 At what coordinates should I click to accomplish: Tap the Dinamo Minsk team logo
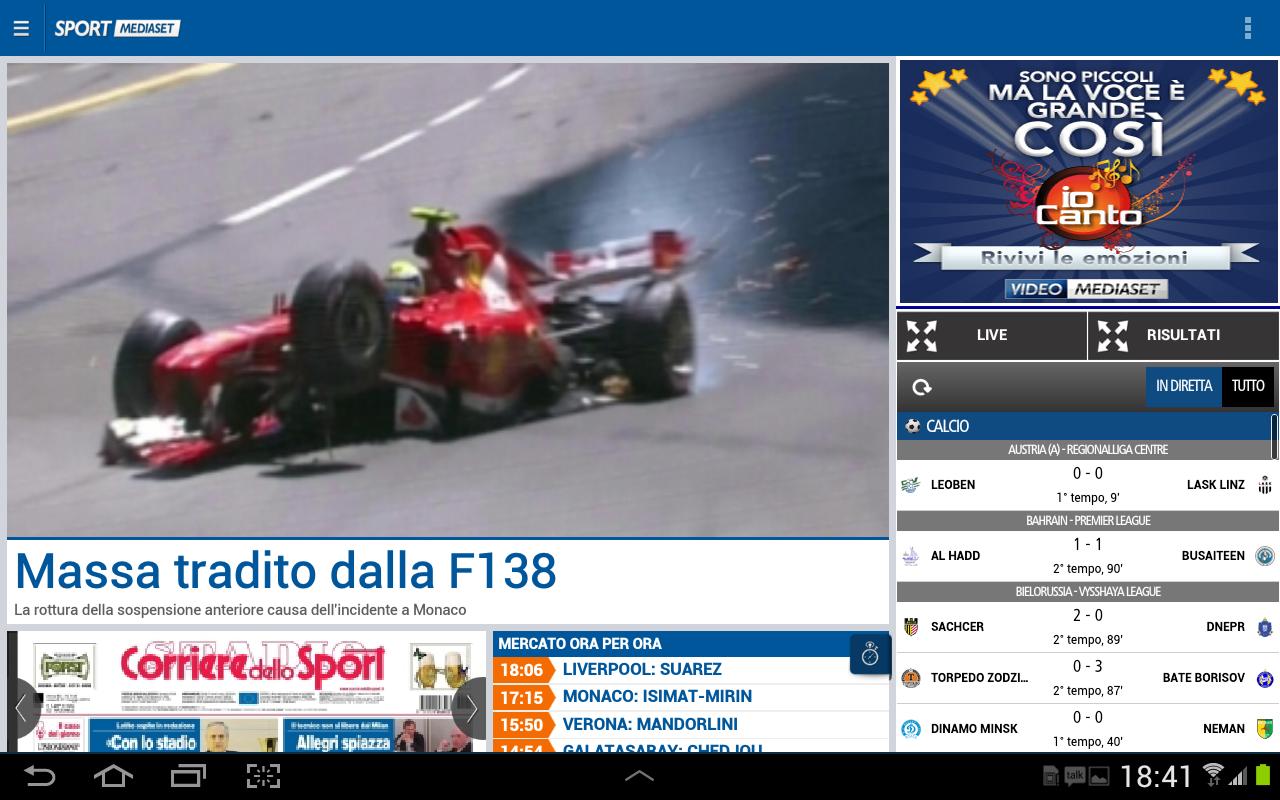pyautogui.click(x=911, y=728)
